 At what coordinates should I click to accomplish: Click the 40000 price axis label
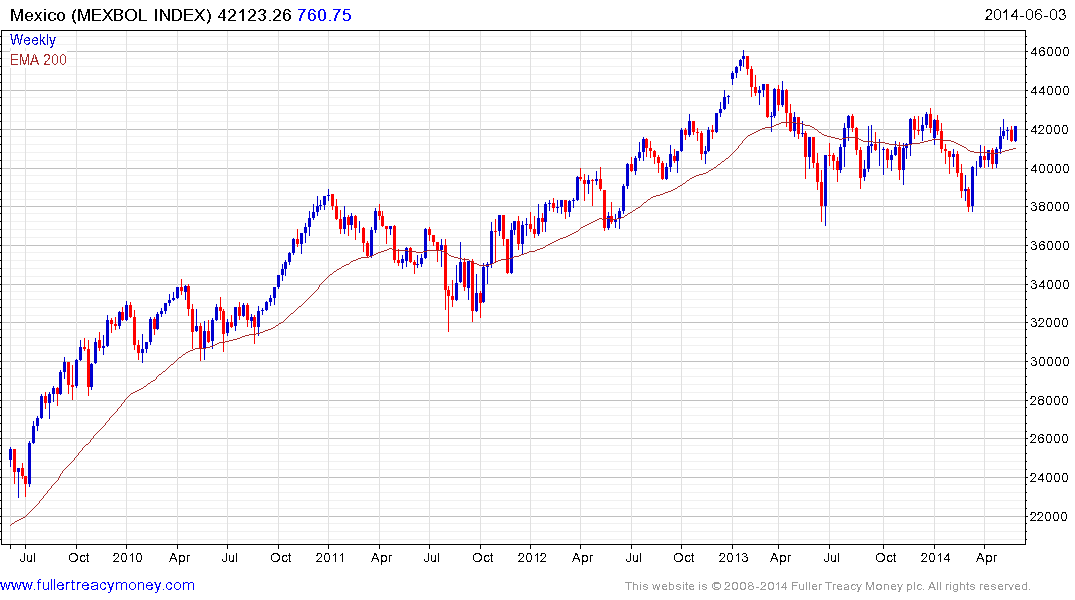click(x=1050, y=168)
